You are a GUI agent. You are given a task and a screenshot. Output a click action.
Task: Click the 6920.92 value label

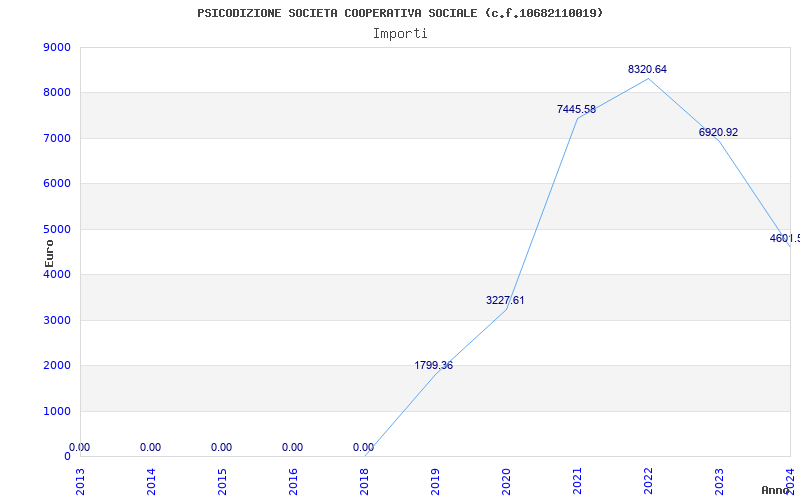click(718, 133)
